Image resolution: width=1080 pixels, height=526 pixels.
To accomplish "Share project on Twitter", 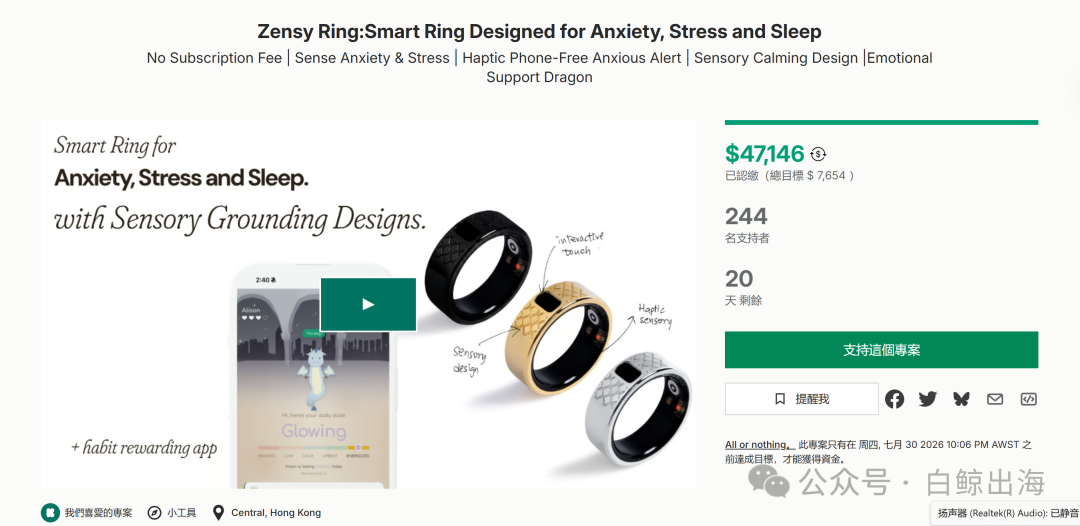I will [928, 399].
